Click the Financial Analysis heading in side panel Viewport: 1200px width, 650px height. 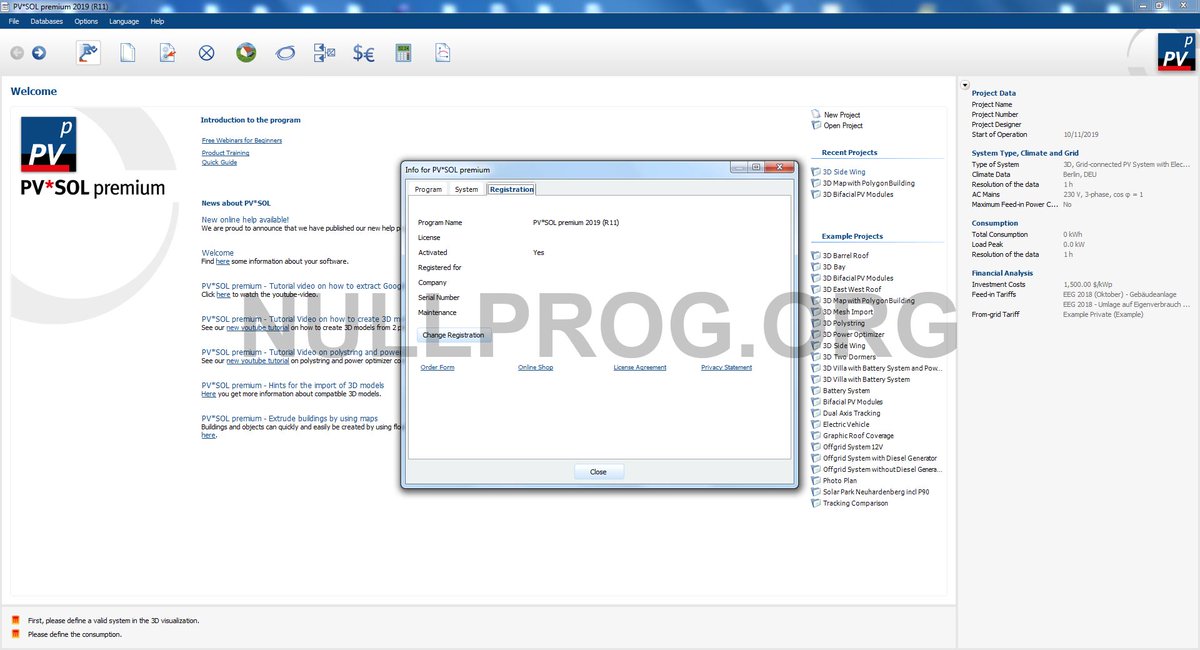point(1003,273)
